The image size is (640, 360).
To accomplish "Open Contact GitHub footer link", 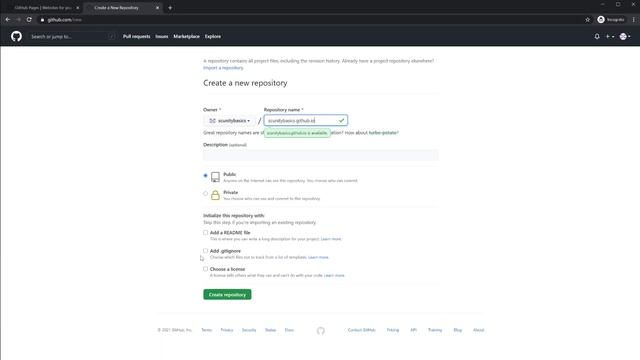I will point(361,330).
